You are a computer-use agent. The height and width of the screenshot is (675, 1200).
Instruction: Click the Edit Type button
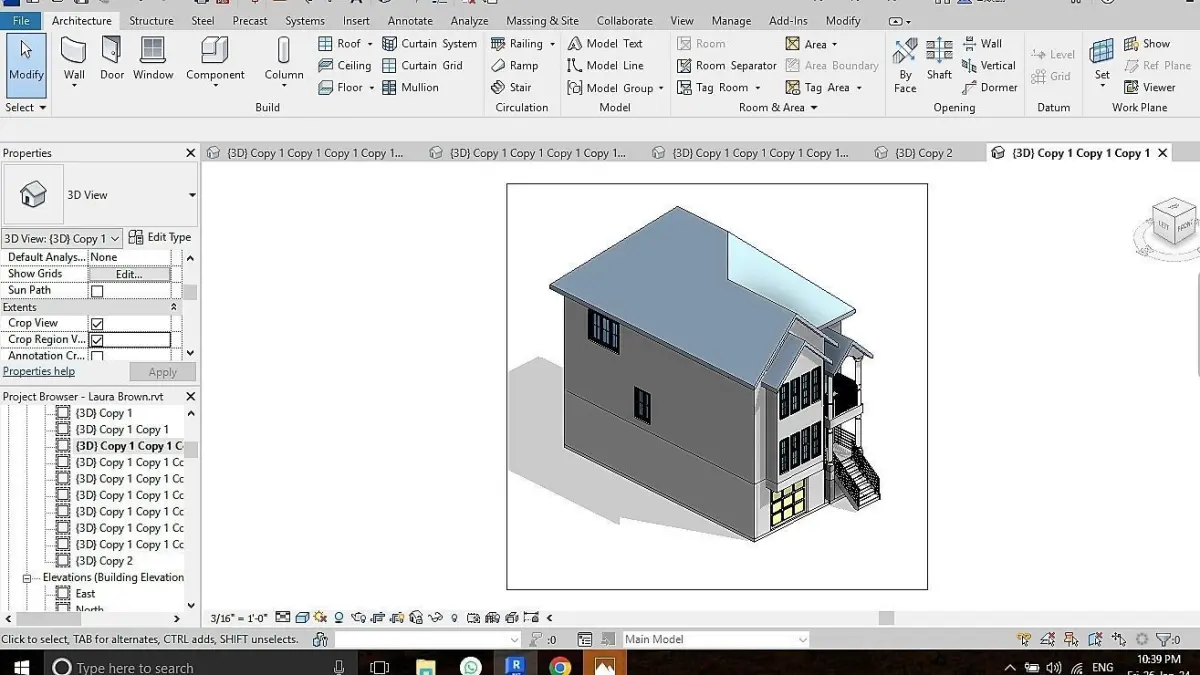(160, 238)
